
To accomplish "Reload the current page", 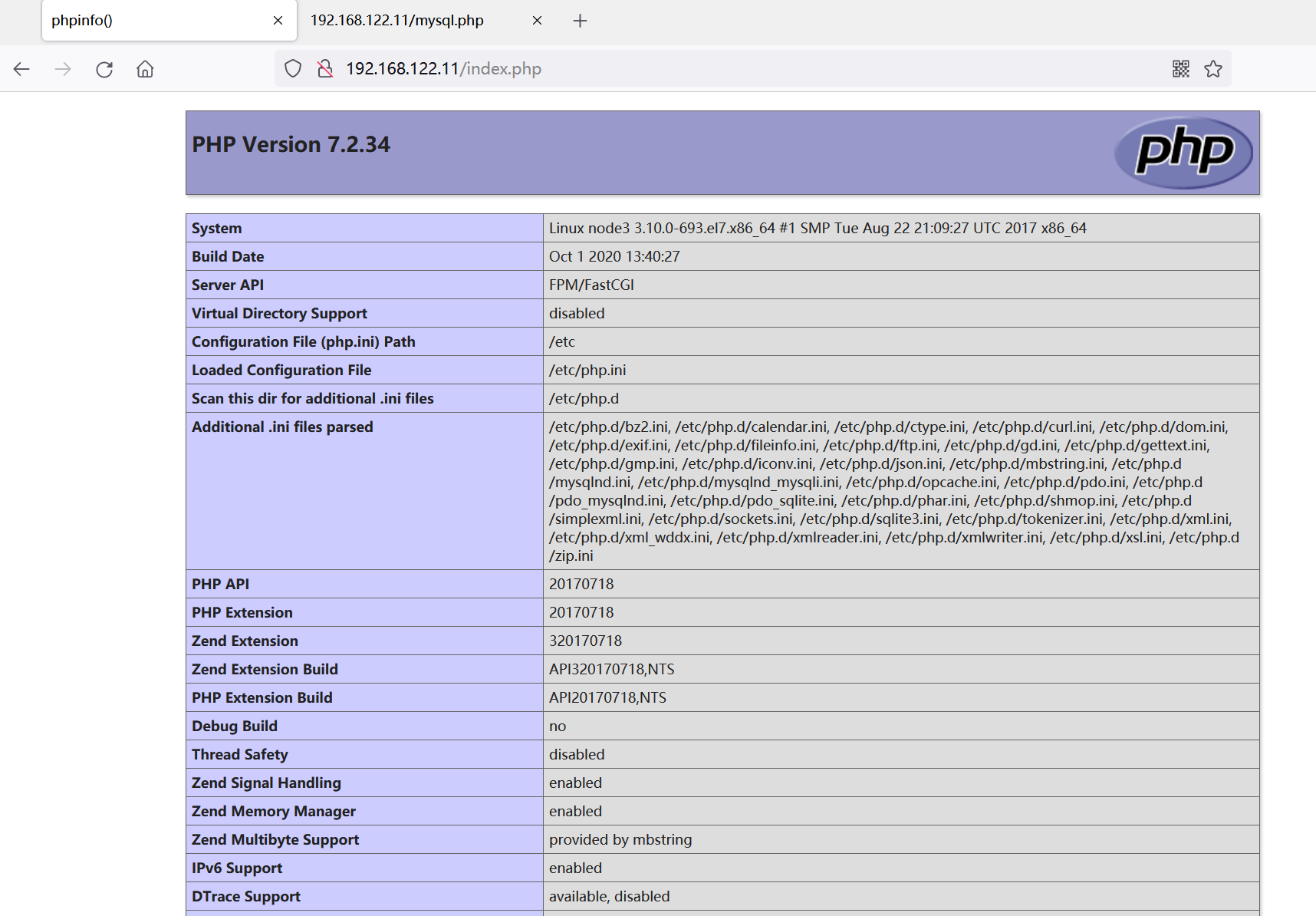I will coord(104,69).
